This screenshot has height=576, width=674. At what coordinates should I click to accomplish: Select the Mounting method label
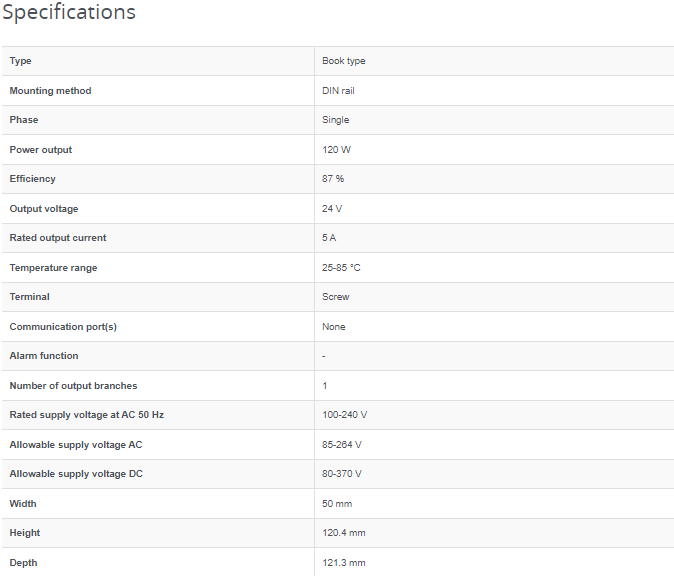click(x=50, y=91)
